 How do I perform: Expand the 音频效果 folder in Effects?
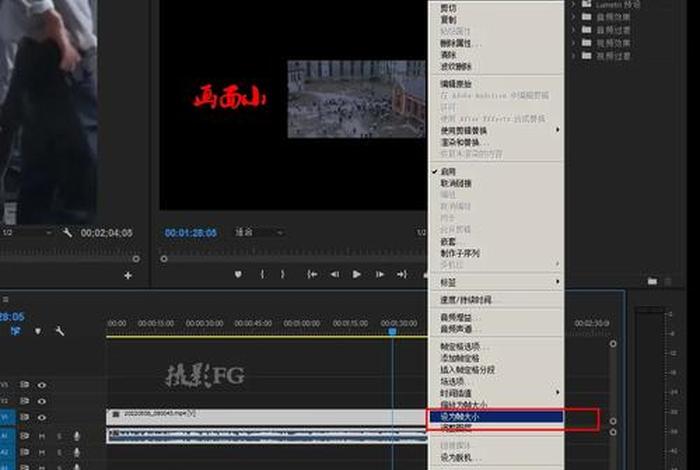(x=573, y=17)
